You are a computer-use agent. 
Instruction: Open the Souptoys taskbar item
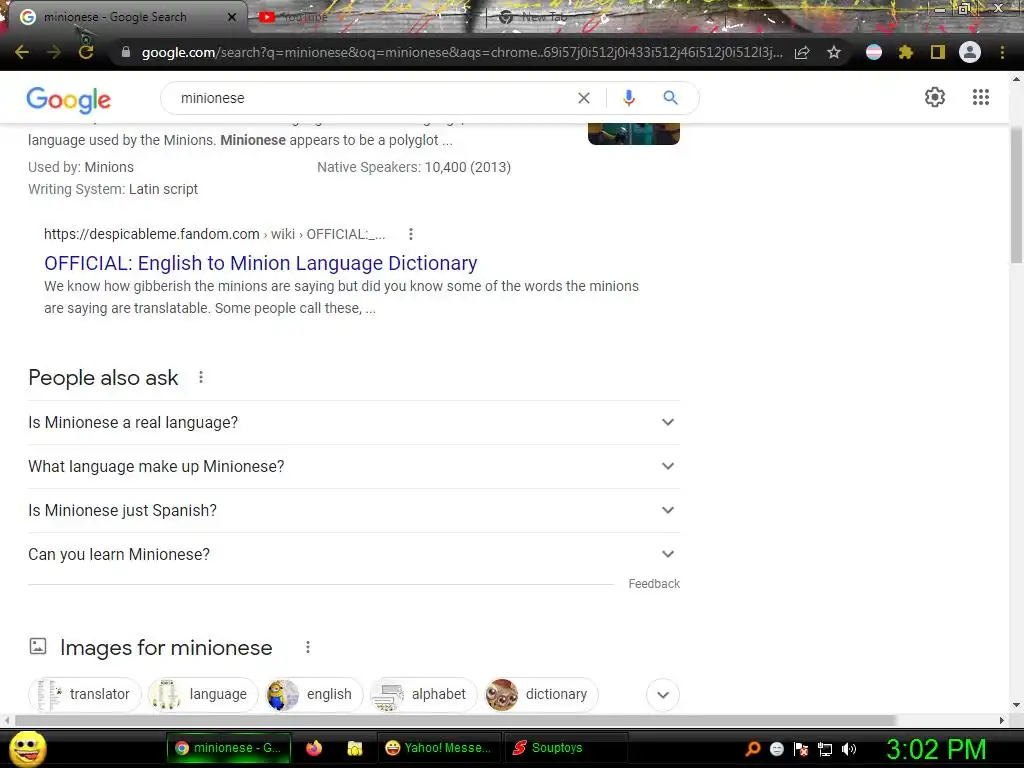(x=566, y=748)
